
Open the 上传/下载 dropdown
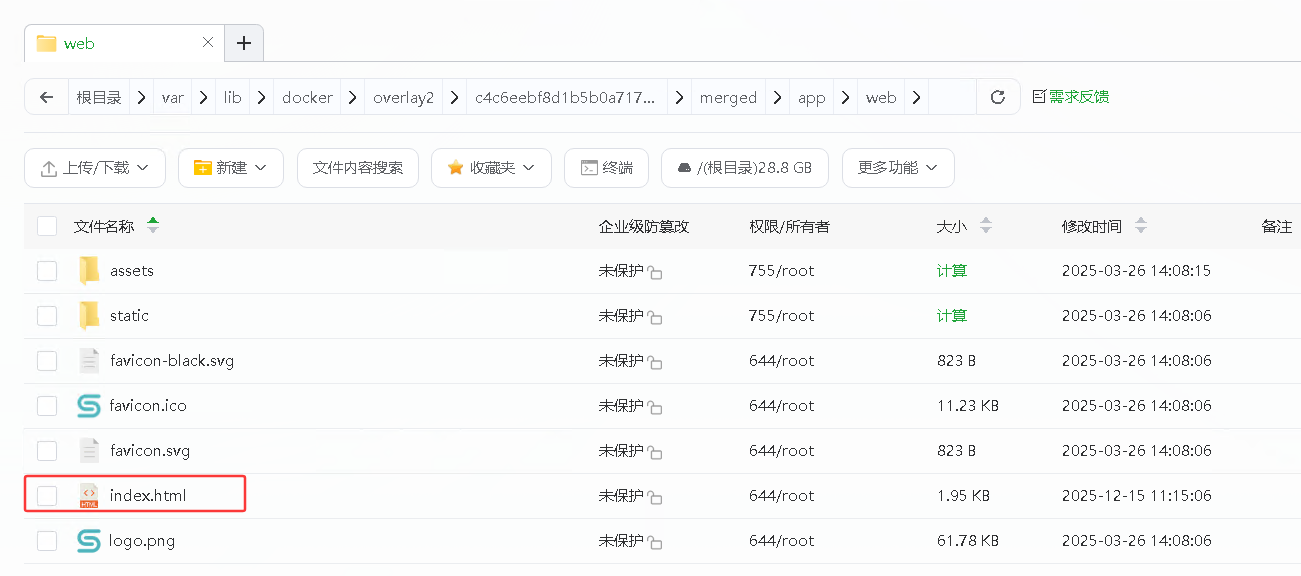click(95, 168)
